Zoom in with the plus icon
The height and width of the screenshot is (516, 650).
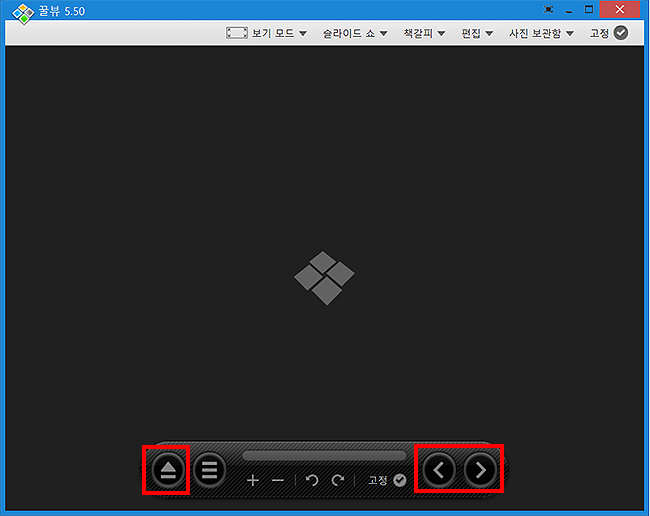pos(252,480)
